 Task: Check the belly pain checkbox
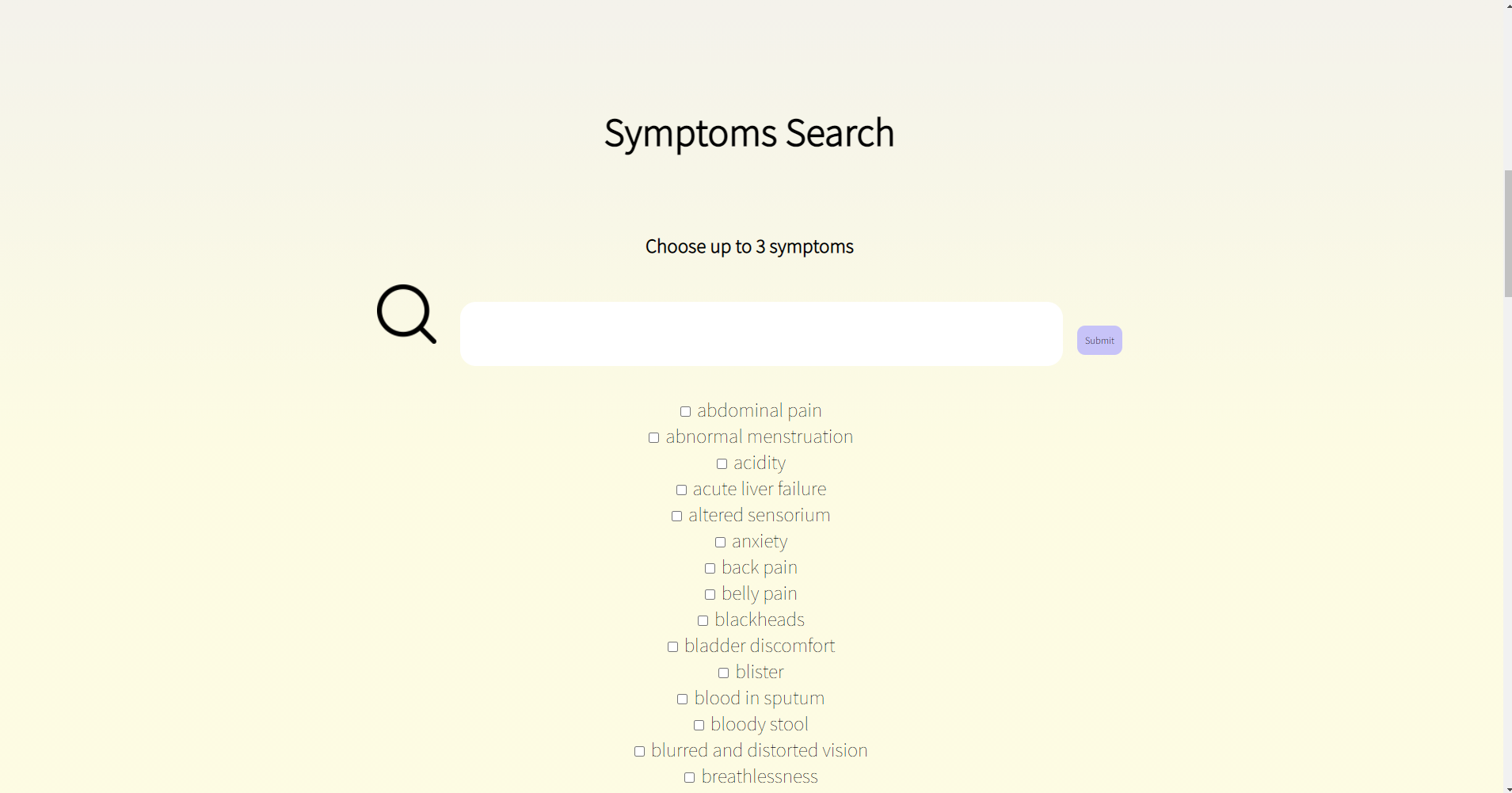710,594
